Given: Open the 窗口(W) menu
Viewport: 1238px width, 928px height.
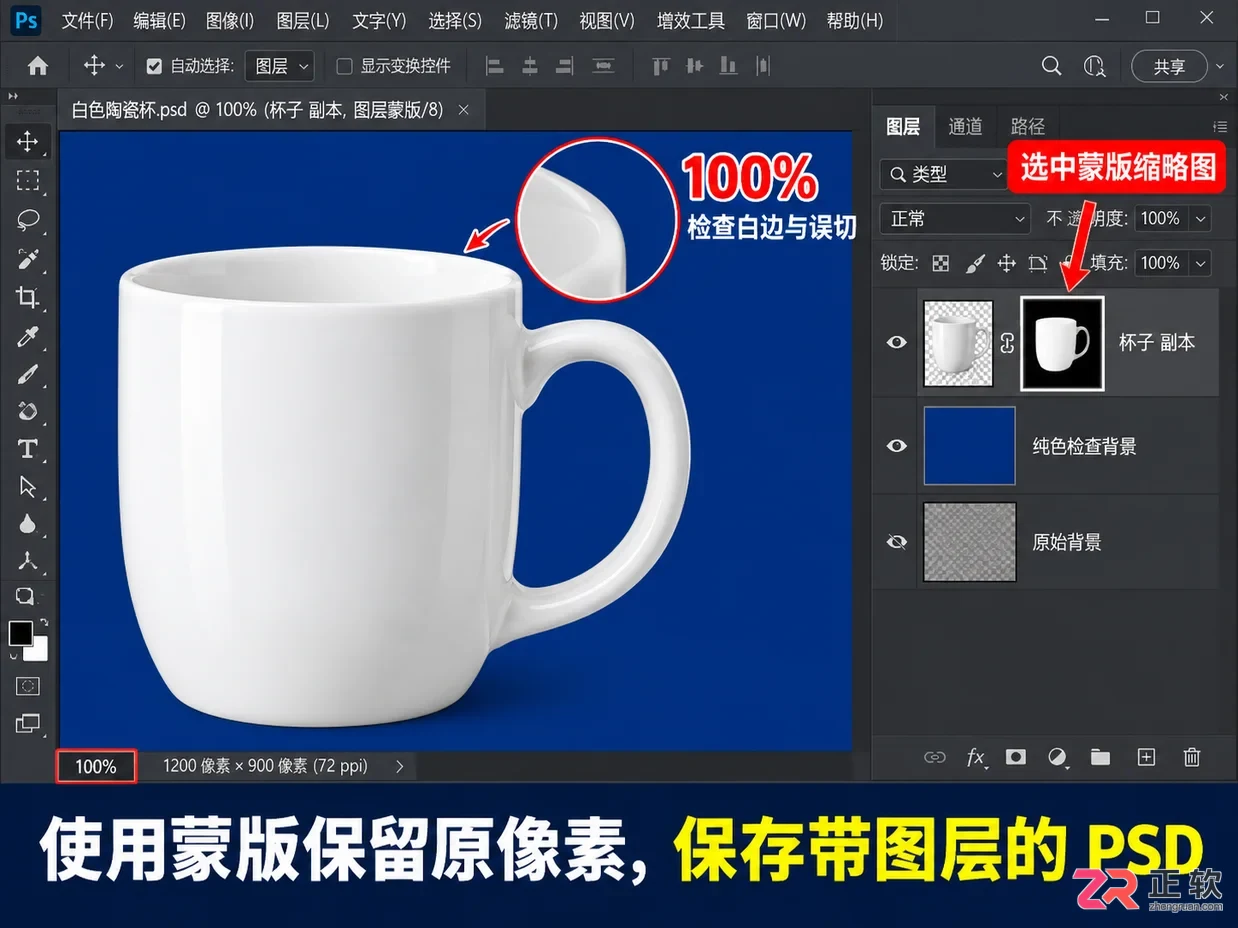Looking at the screenshot, I should pyautogui.click(x=776, y=20).
